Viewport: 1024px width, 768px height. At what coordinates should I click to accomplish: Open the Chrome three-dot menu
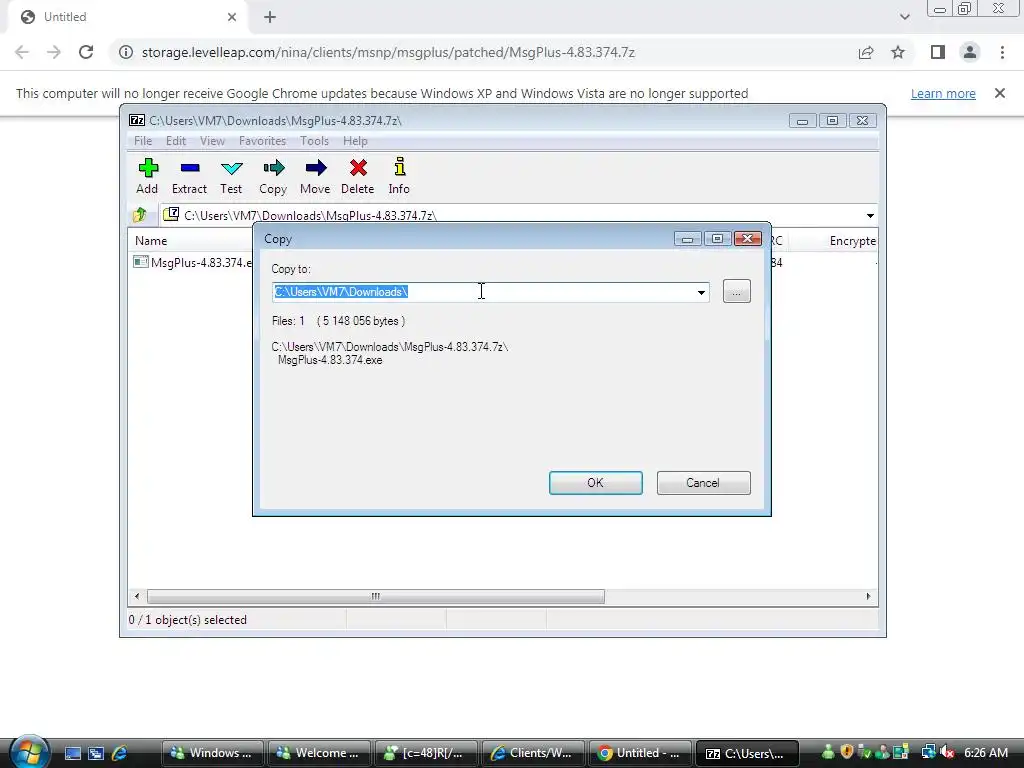(x=1002, y=52)
